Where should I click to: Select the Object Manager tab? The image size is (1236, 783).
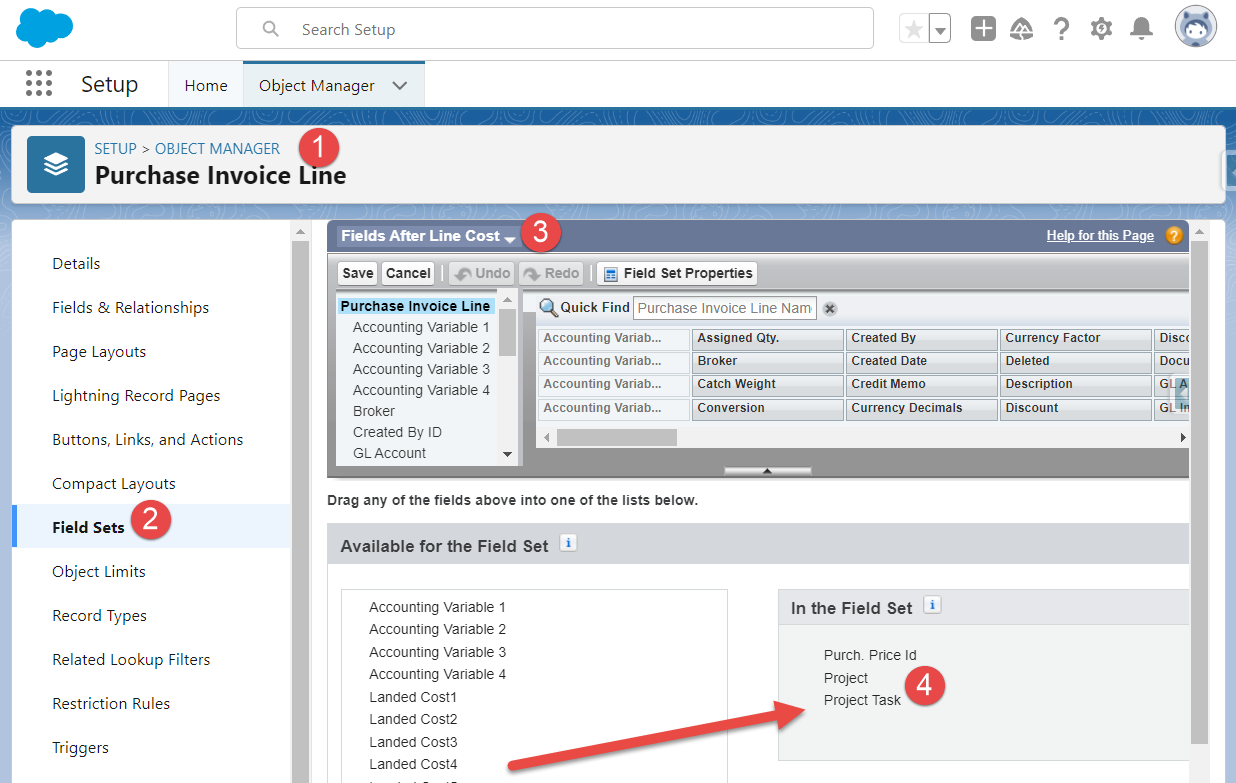coord(317,85)
